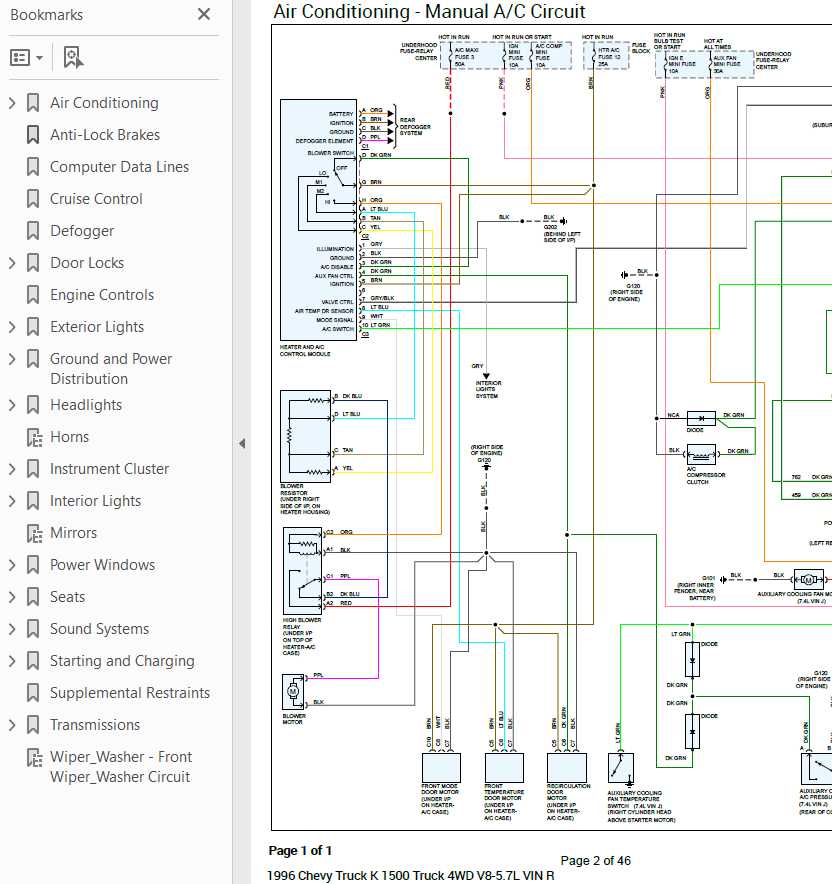Image resolution: width=832 pixels, height=884 pixels.
Task: Go to Anti-Lock Brakes bookmark
Action: tap(105, 135)
